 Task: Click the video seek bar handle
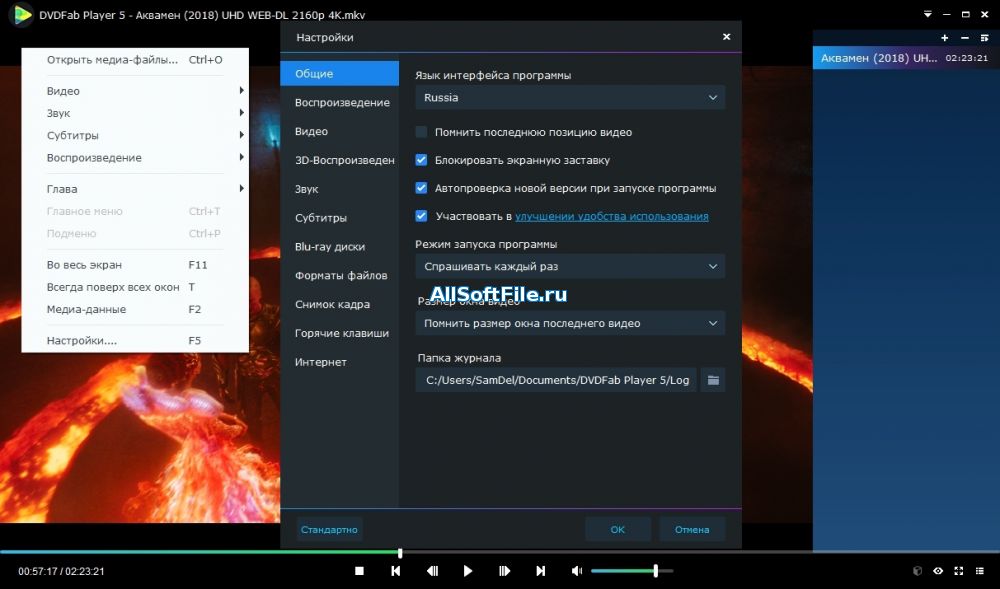point(400,553)
